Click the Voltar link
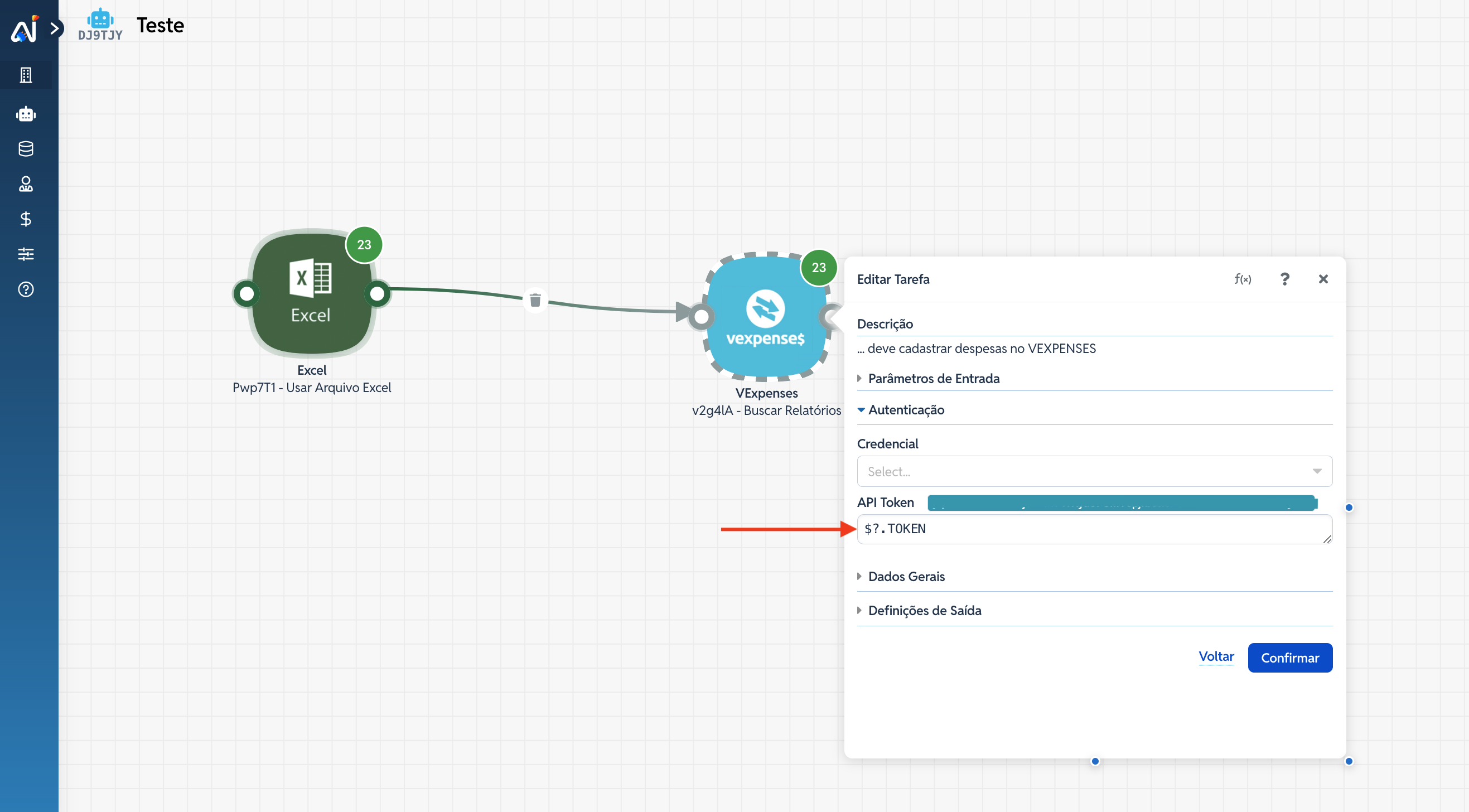The width and height of the screenshot is (1469, 812). pyautogui.click(x=1216, y=656)
